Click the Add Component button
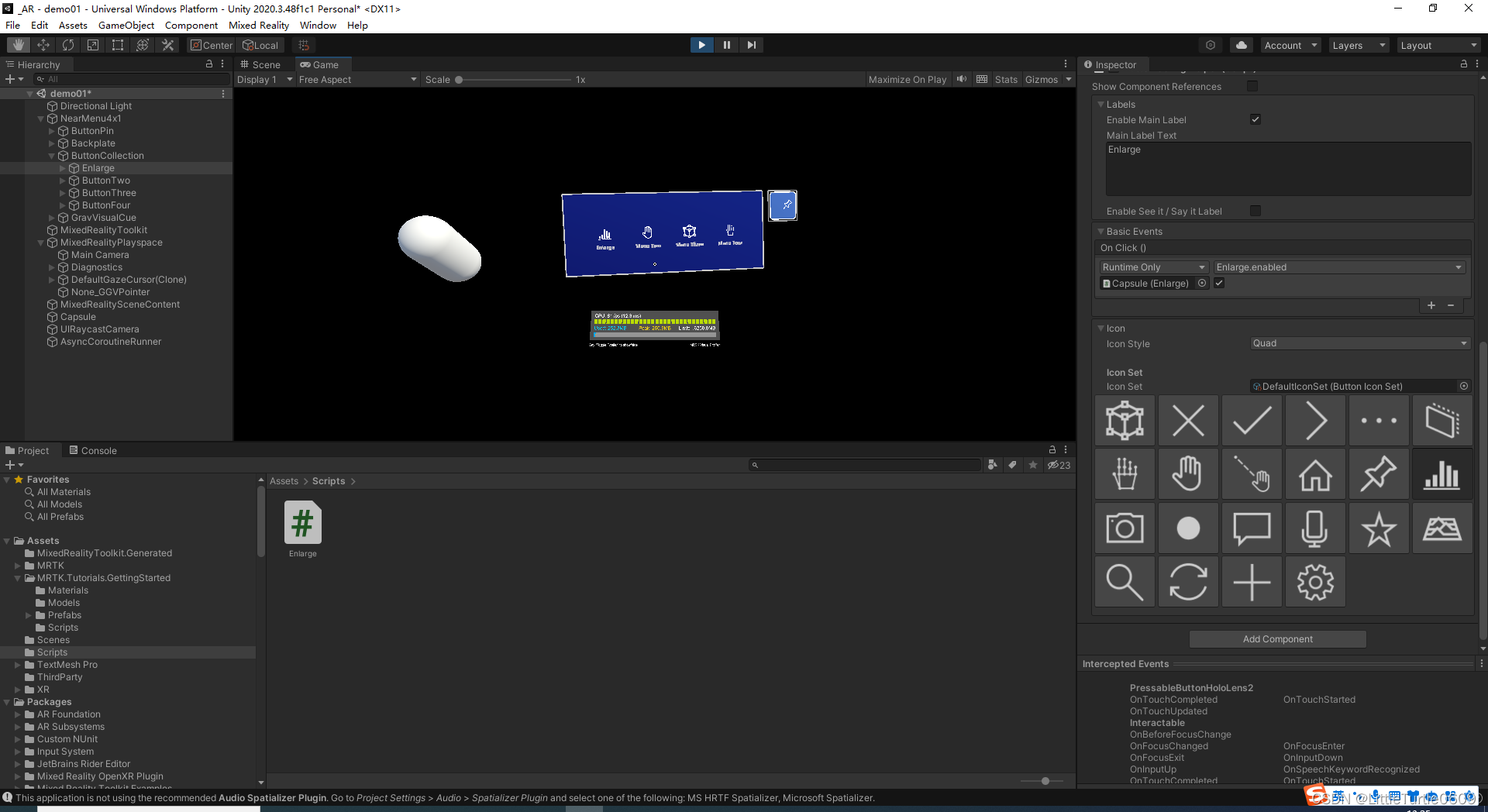This screenshot has height=812, width=1488. tap(1277, 638)
